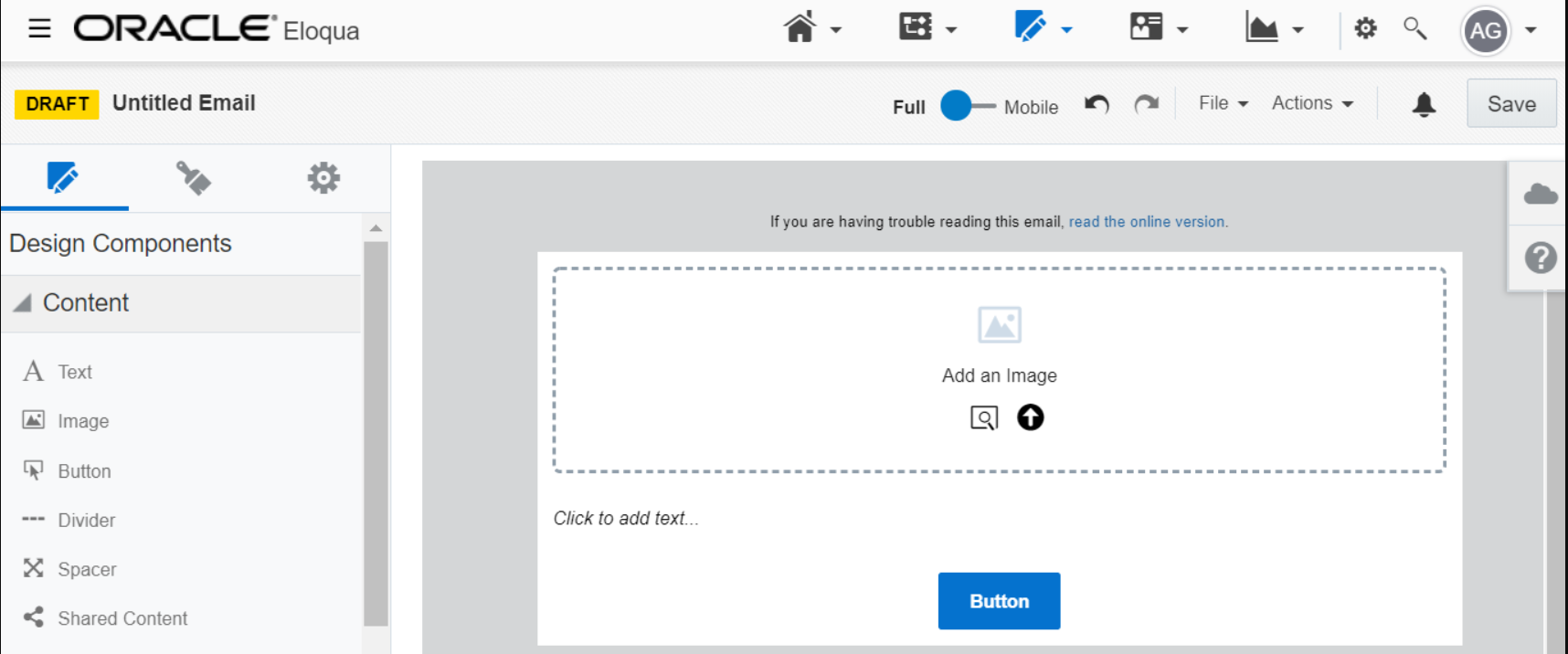
Task: Expand the Audience menu arrow
Action: click(x=1182, y=30)
